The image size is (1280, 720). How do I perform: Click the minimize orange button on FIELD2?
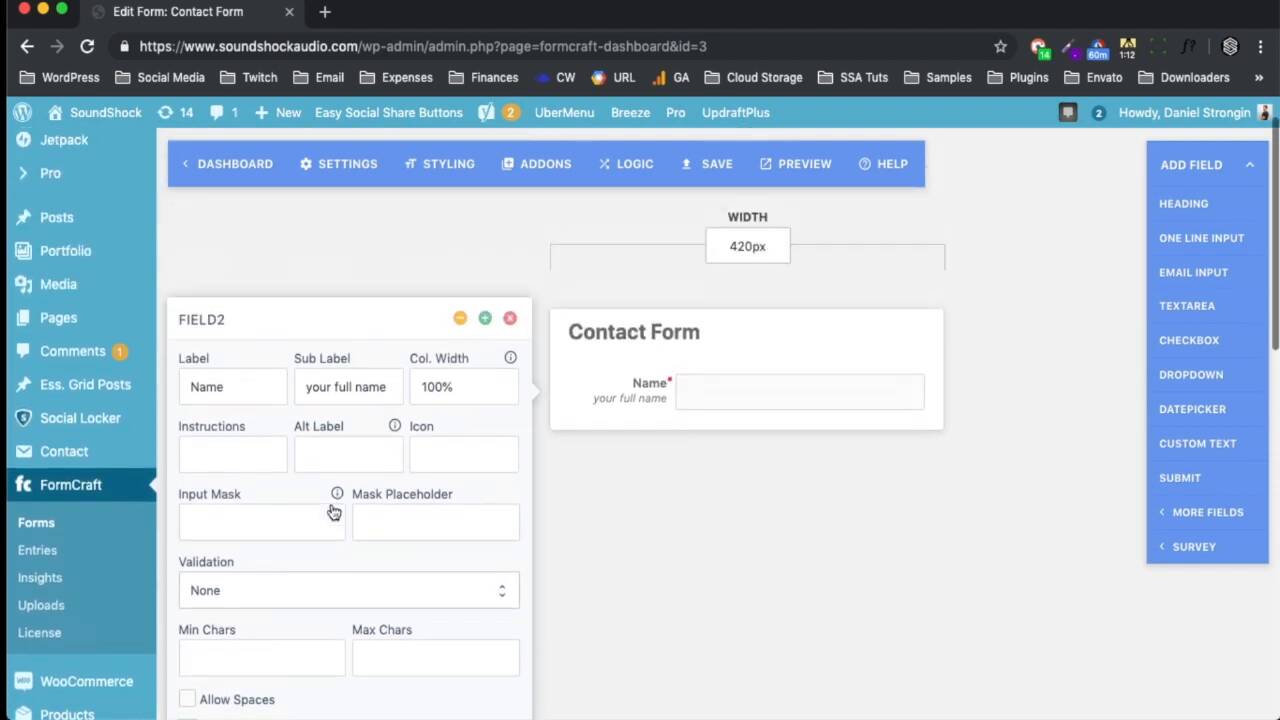460,318
